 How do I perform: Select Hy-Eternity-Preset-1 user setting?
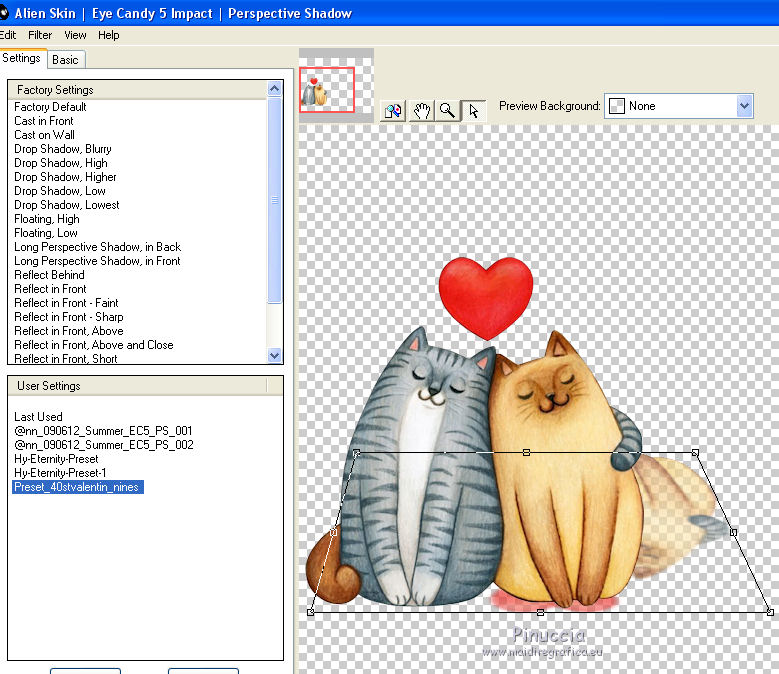click(60, 473)
